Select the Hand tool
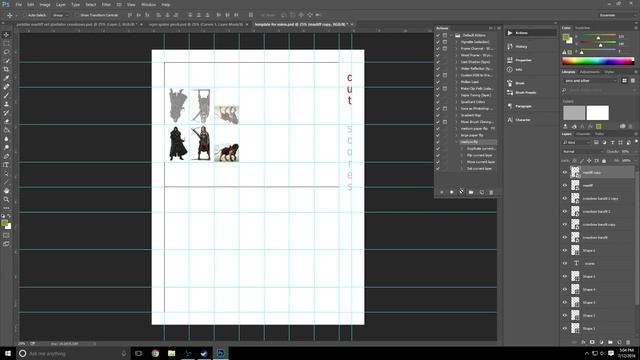The image size is (640, 360). pos(6,191)
